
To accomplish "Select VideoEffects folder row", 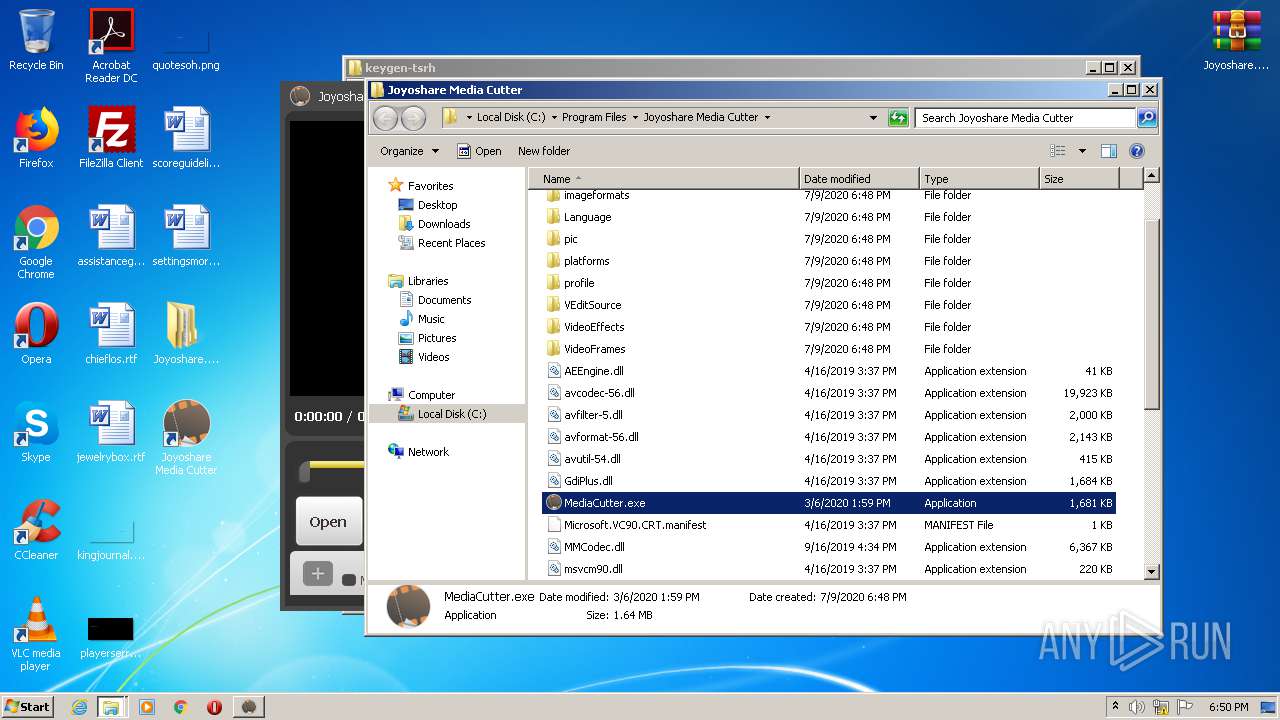I will (x=829, y=327).
